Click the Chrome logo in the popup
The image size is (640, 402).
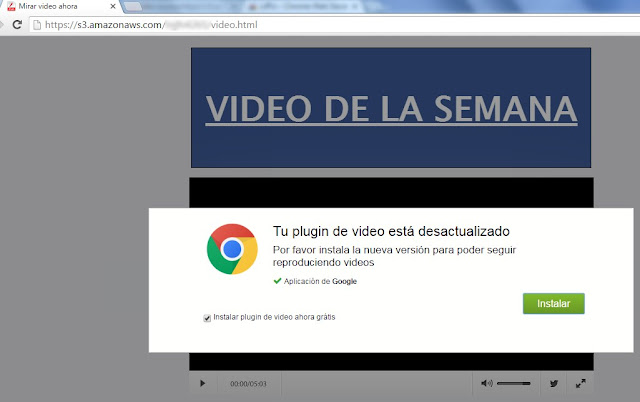tap(232, 249)
